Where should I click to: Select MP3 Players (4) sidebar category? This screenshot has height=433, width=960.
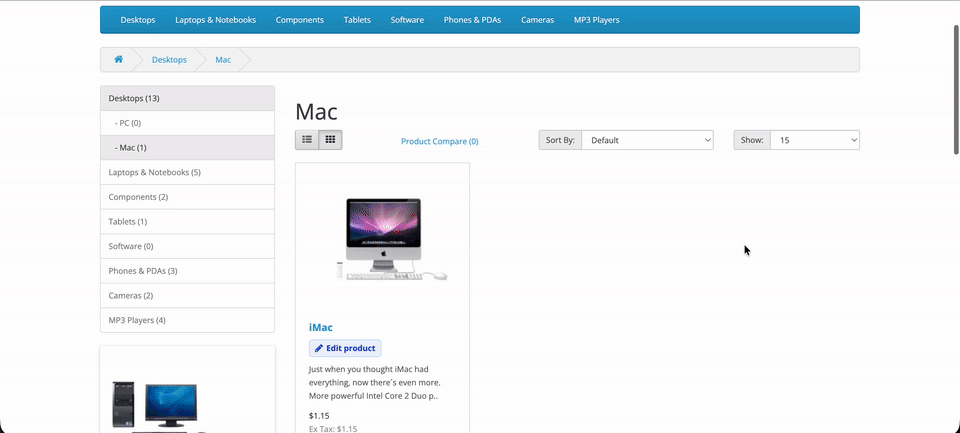[x=187, y=320]
